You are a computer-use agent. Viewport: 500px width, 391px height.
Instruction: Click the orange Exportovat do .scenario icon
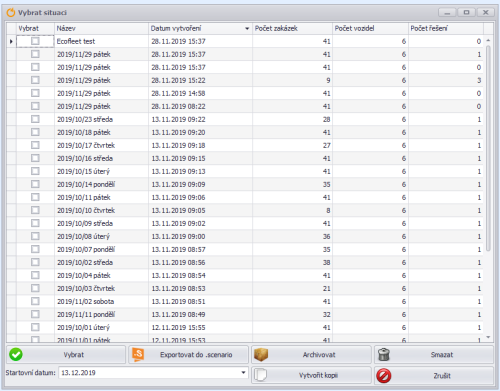pos(138,355)
